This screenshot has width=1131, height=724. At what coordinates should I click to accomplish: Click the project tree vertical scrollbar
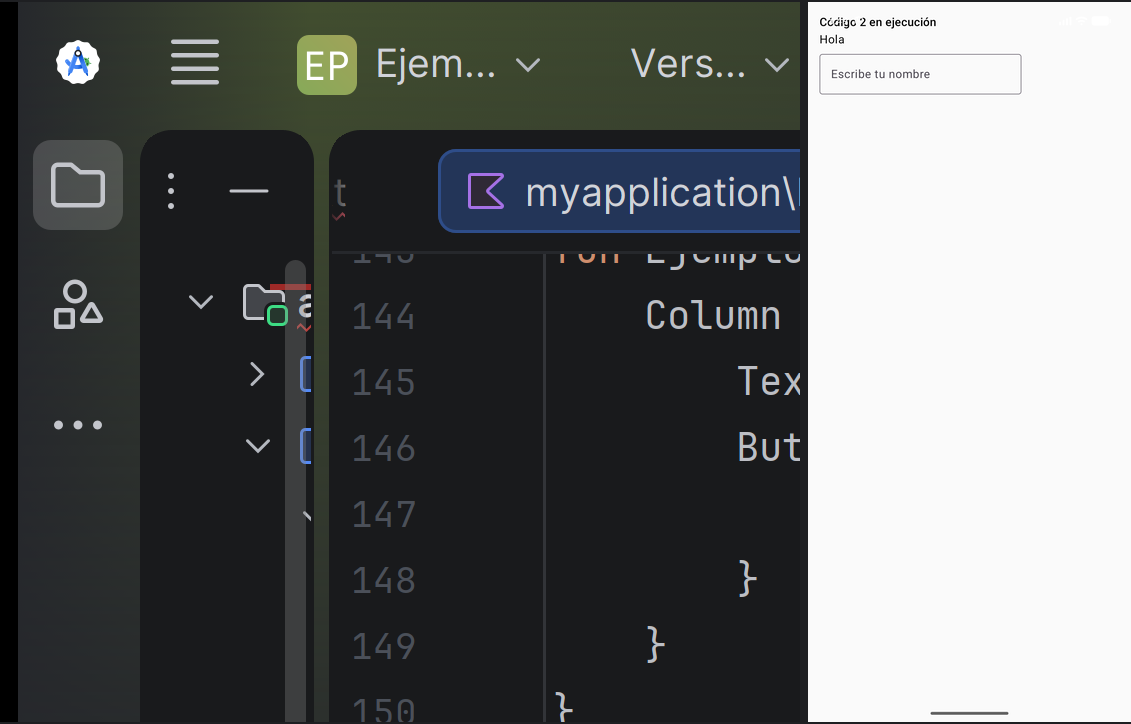(x=295, y=490)
